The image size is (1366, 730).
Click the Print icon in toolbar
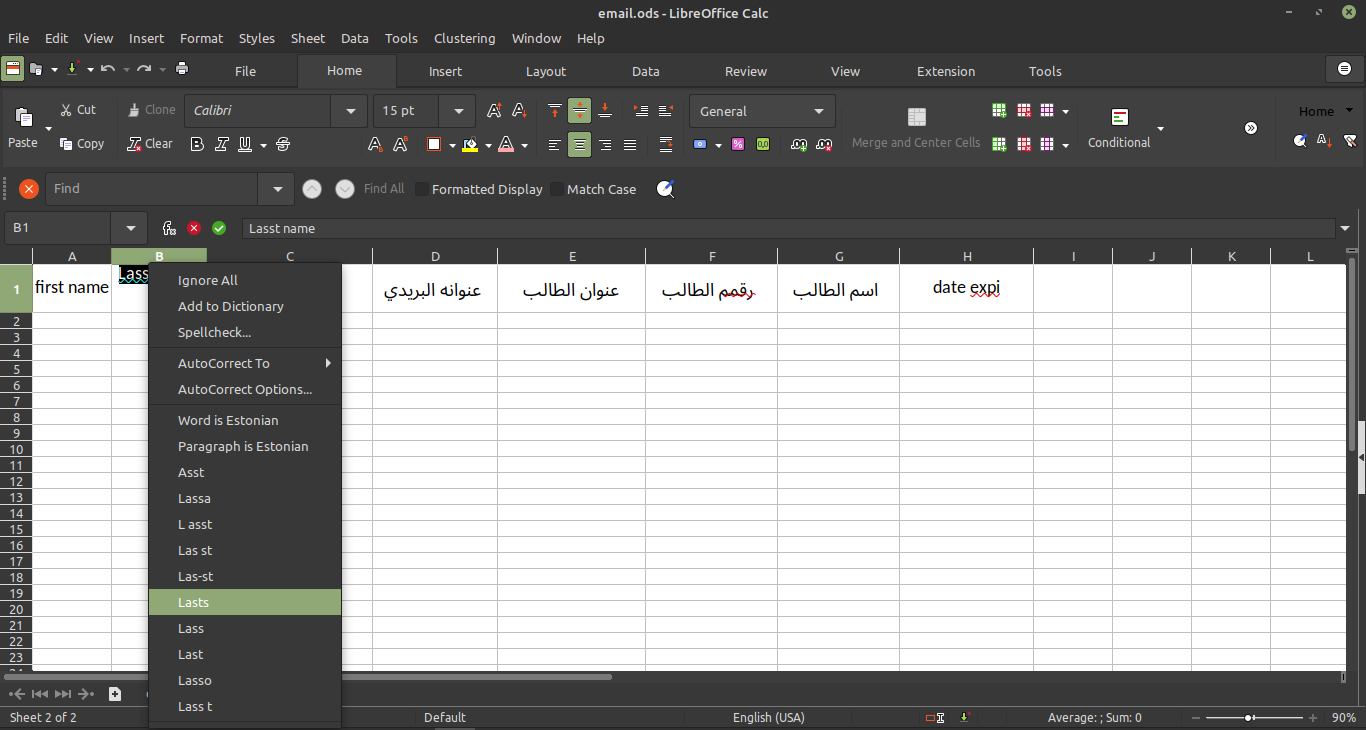(x=182, y=69)
